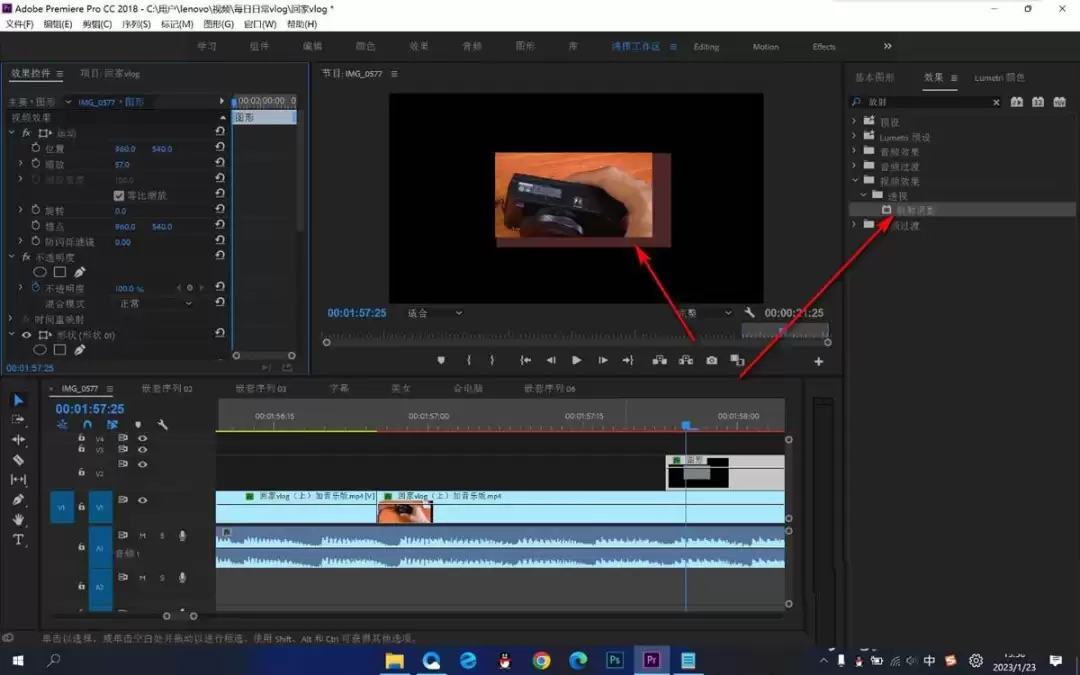This screenshot has height=675, width=1080.
Task: Toggle V2 track visibility eye
Action: pos(143,464)
